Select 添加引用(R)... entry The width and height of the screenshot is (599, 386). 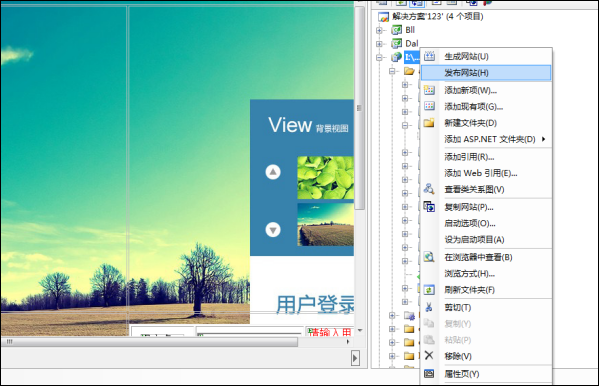pos(486,157)
